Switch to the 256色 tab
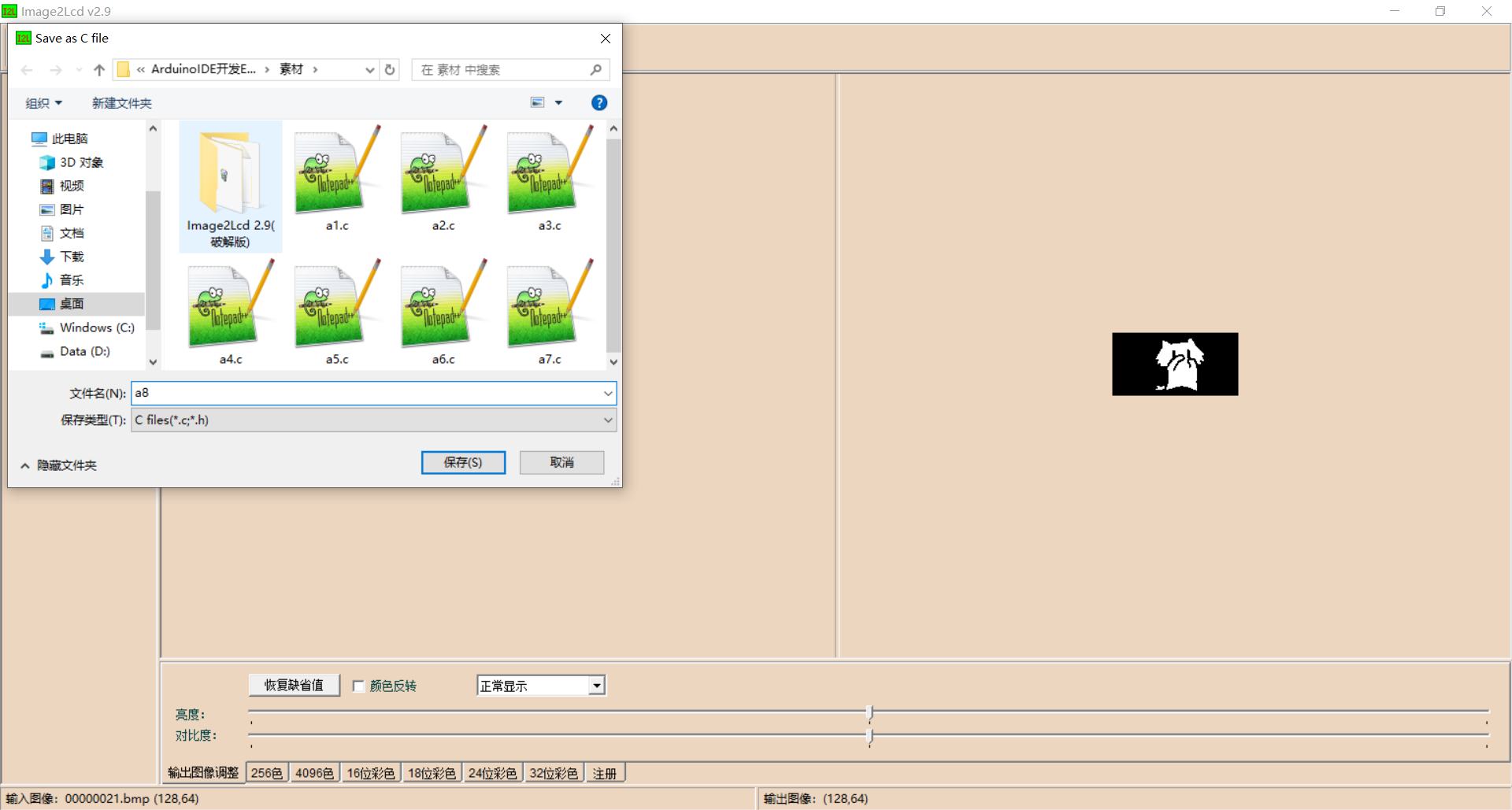This screenshot has height=810, width=1512. [x=267, y=773]
